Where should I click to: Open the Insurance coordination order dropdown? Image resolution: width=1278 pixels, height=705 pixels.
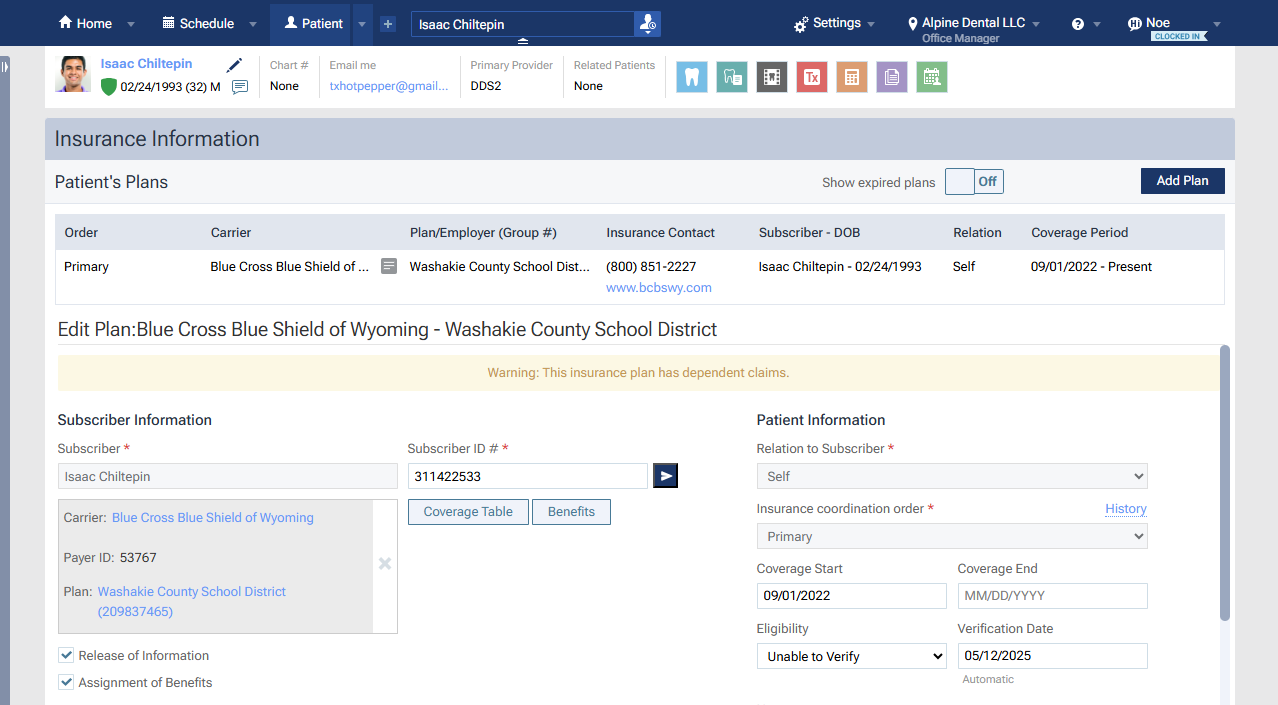pyautogui.click(x=951, y=536)
